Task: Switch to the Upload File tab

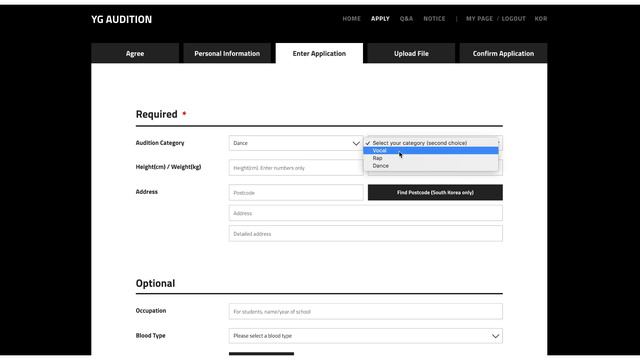Action: coord(411,53)
